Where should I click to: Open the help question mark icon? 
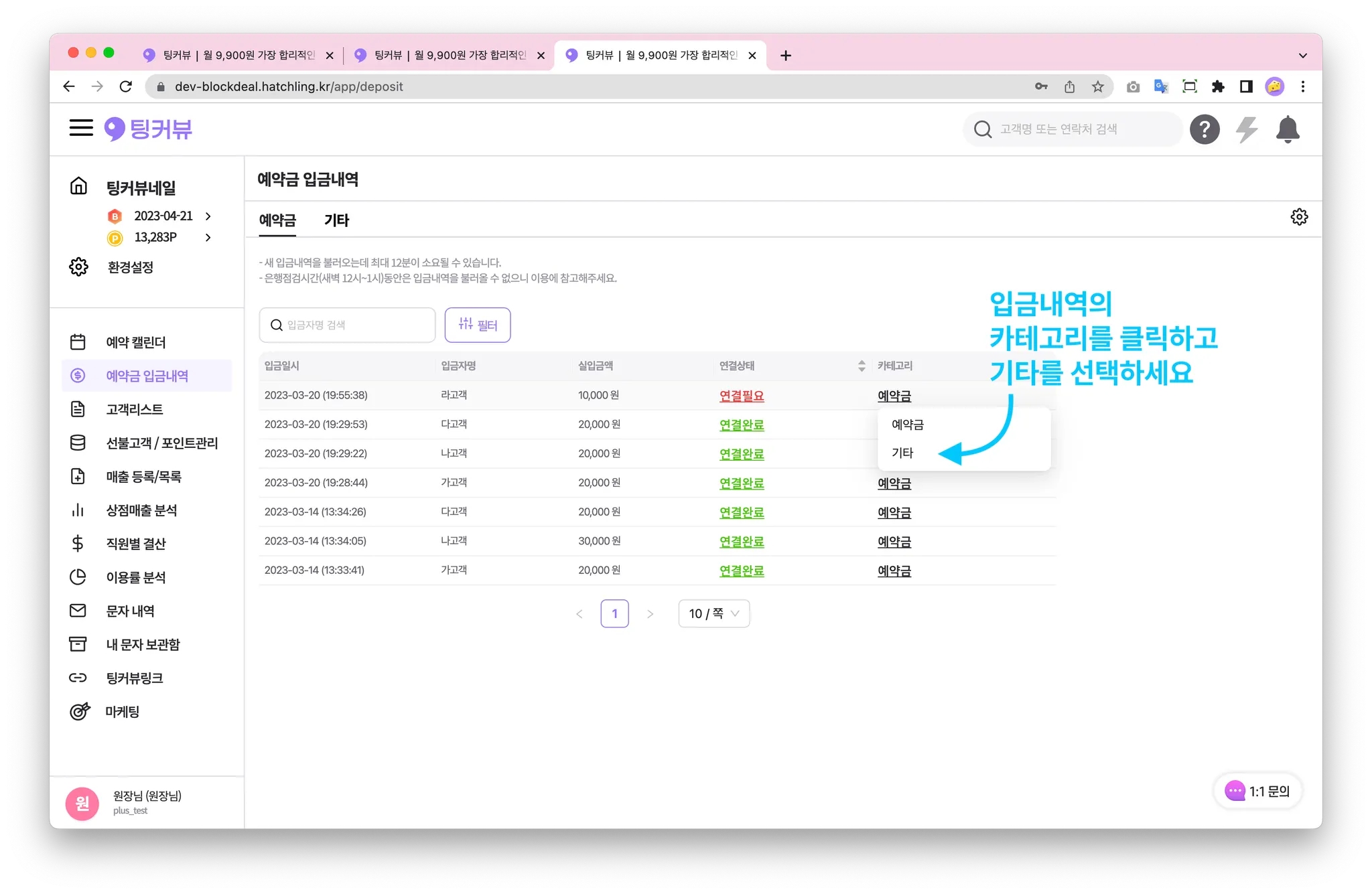[x=1204, y=129]
